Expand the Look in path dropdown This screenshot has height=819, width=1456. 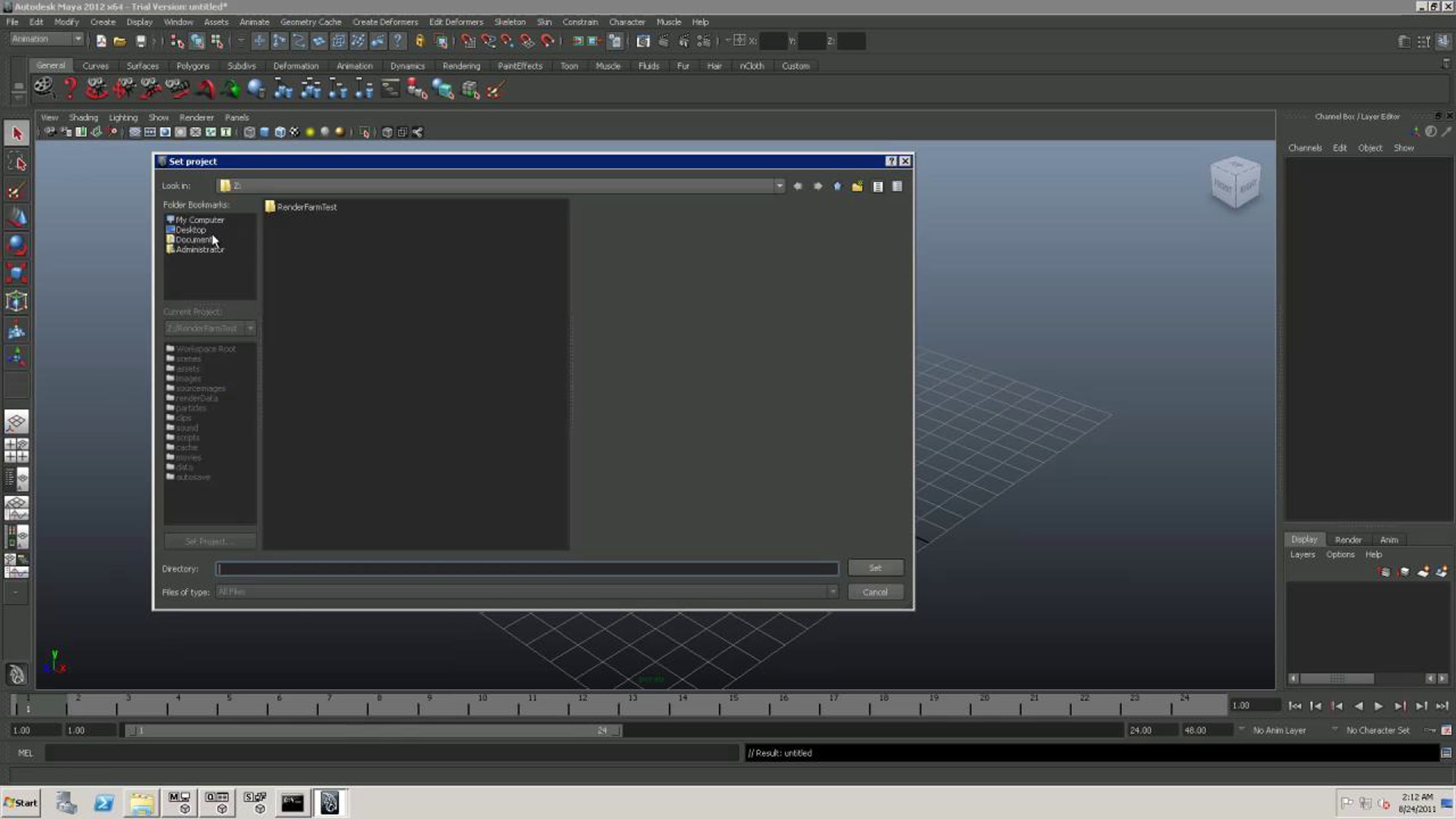click(779, 186)
